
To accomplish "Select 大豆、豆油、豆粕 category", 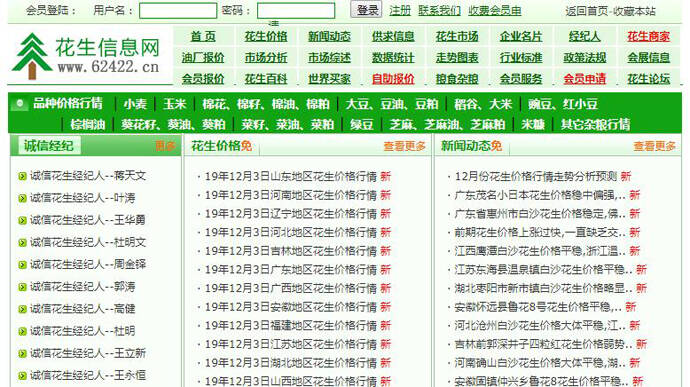I will (x=392, y=104).
